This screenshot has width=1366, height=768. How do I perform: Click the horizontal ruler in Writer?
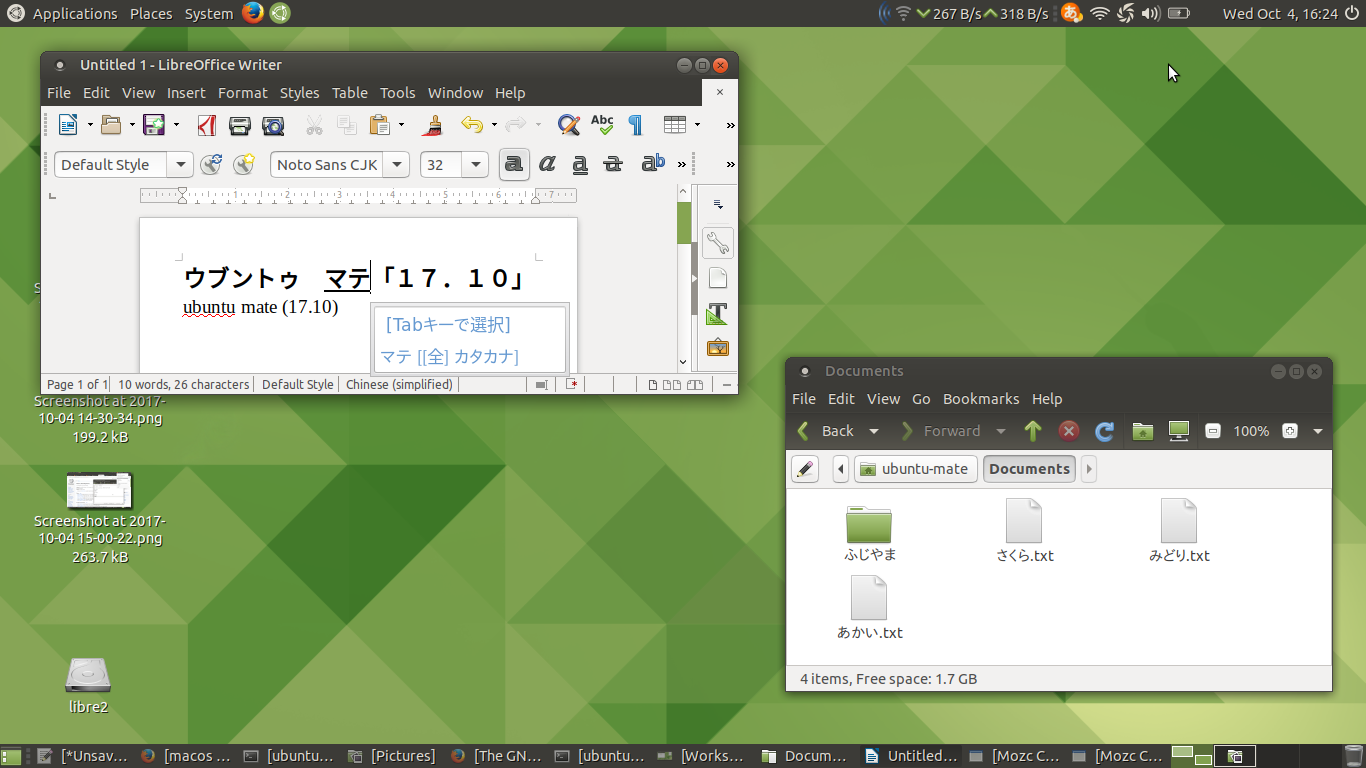(358, 195)
